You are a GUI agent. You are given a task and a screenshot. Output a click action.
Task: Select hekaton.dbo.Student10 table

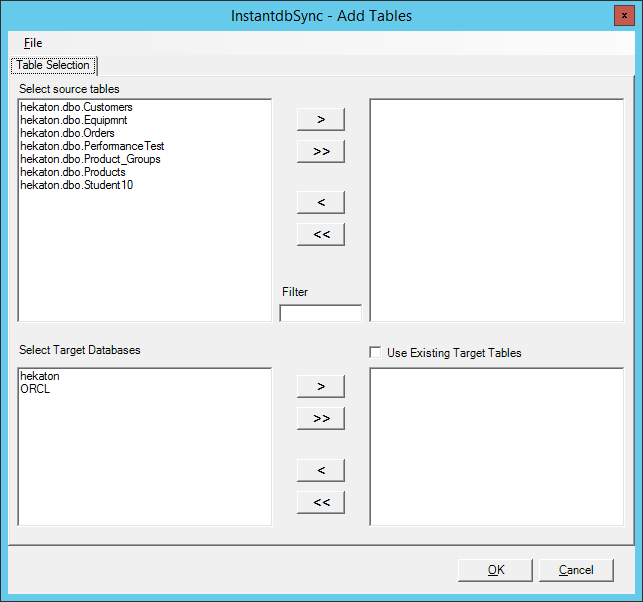pos(77,185)
